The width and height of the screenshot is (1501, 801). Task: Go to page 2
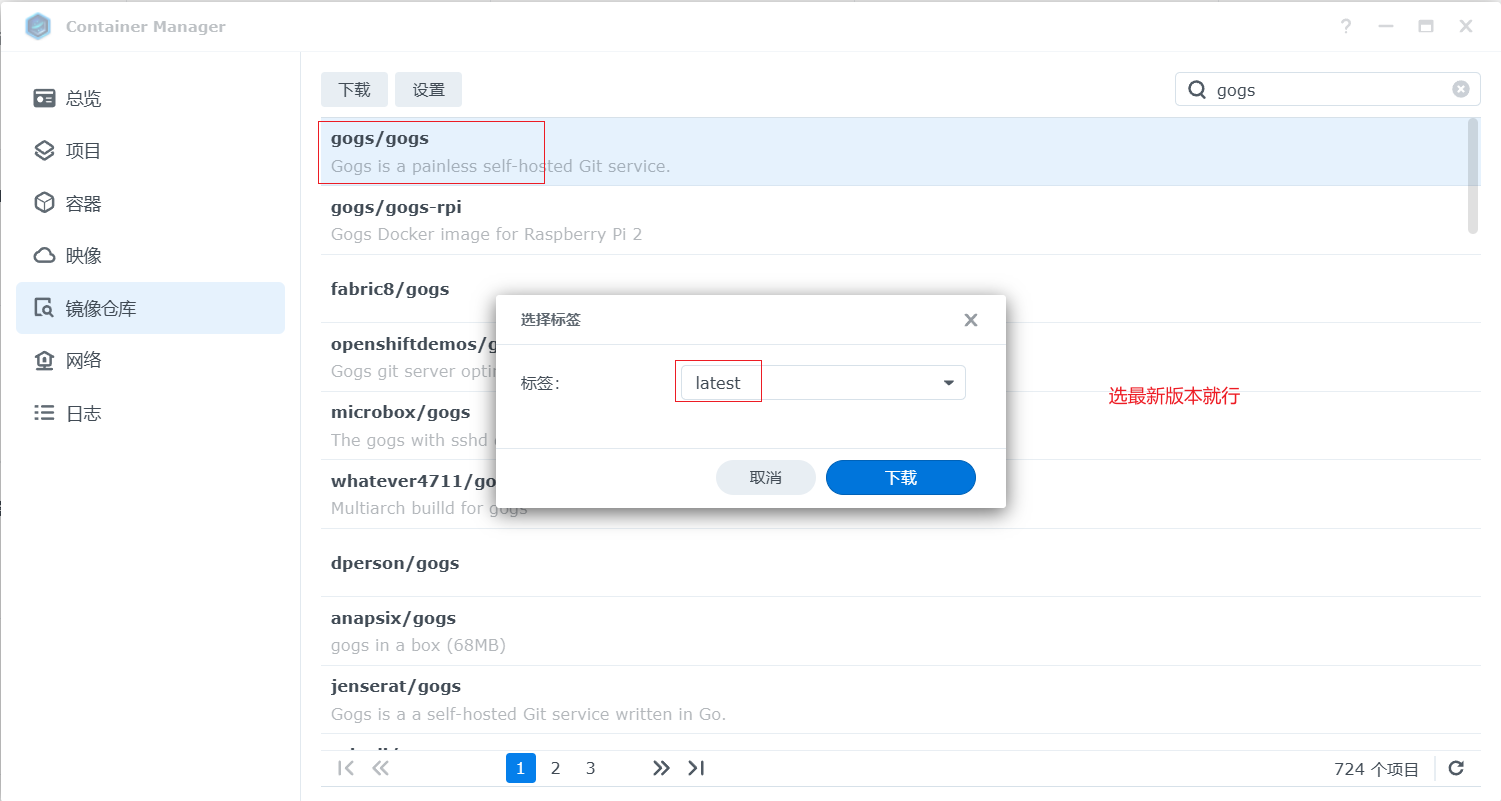(556, 768)
